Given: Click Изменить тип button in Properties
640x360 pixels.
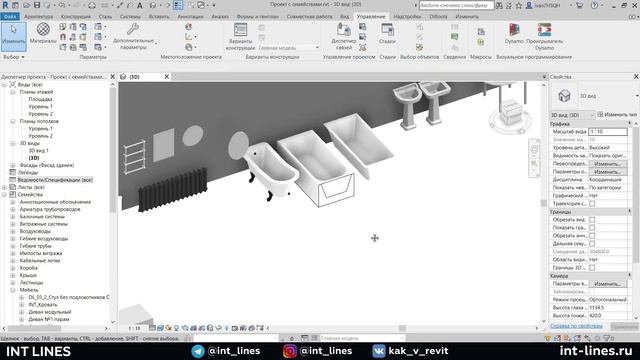Looking at the screenshot, I should (617, 115).
